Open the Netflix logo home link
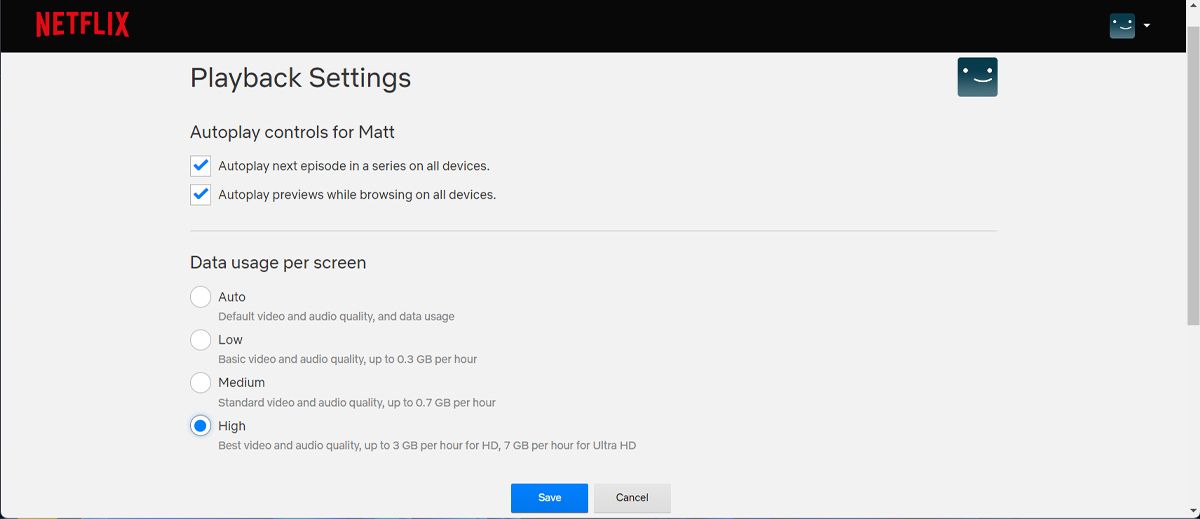Image resolution: width=1200 pixels, height=519 pixels. 83,25
